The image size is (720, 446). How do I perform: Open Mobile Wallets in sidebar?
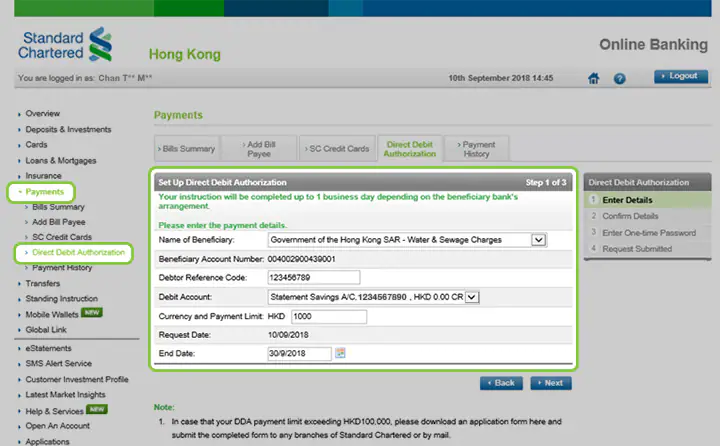pyautogui.click(x=54, y=313)
